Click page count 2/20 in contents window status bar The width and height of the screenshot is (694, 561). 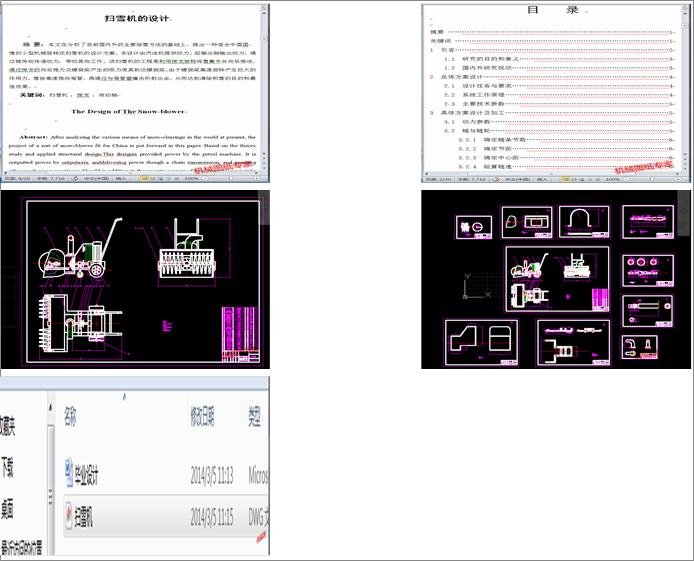(438, 180)
